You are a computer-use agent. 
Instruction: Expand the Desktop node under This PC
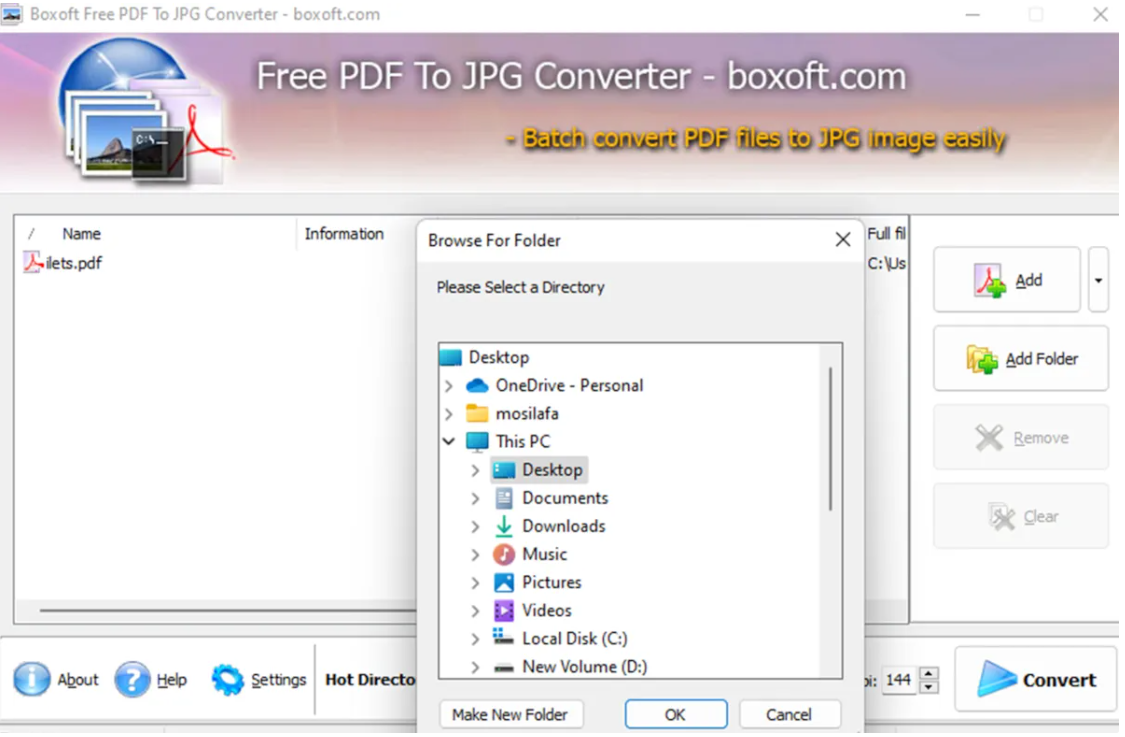pos(477,473)
